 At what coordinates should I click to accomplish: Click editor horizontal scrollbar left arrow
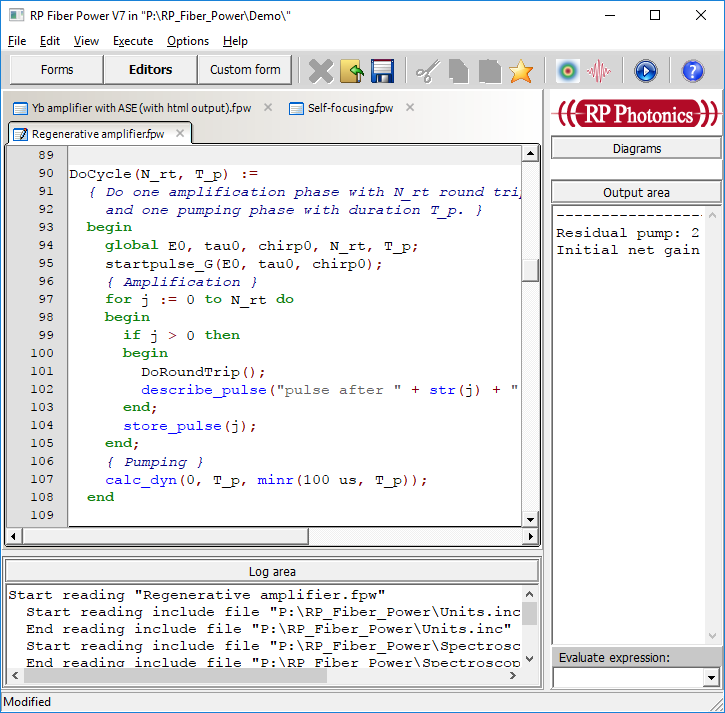click(13, 536)
